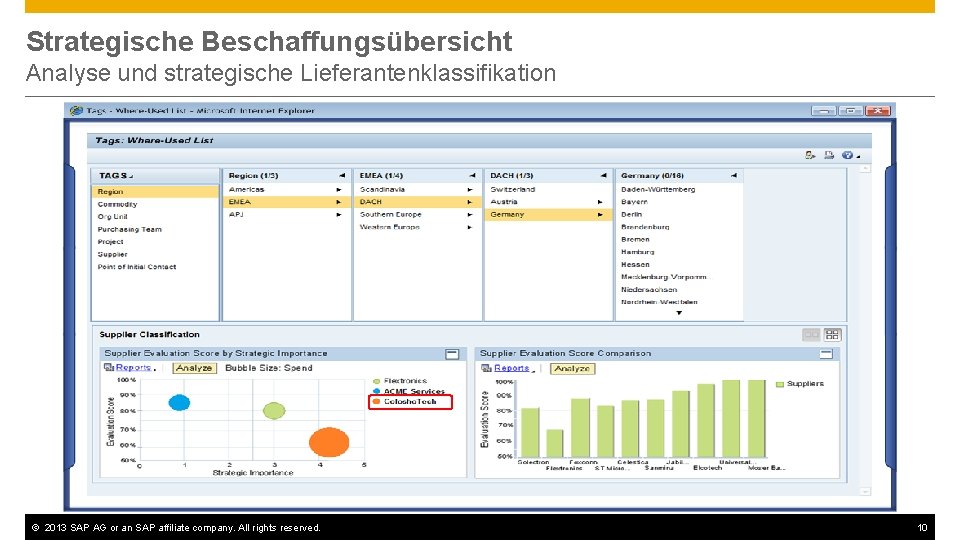Select Region in the TAGS list
The height and width of the screenshot is (540, 960).
(155, 192)
